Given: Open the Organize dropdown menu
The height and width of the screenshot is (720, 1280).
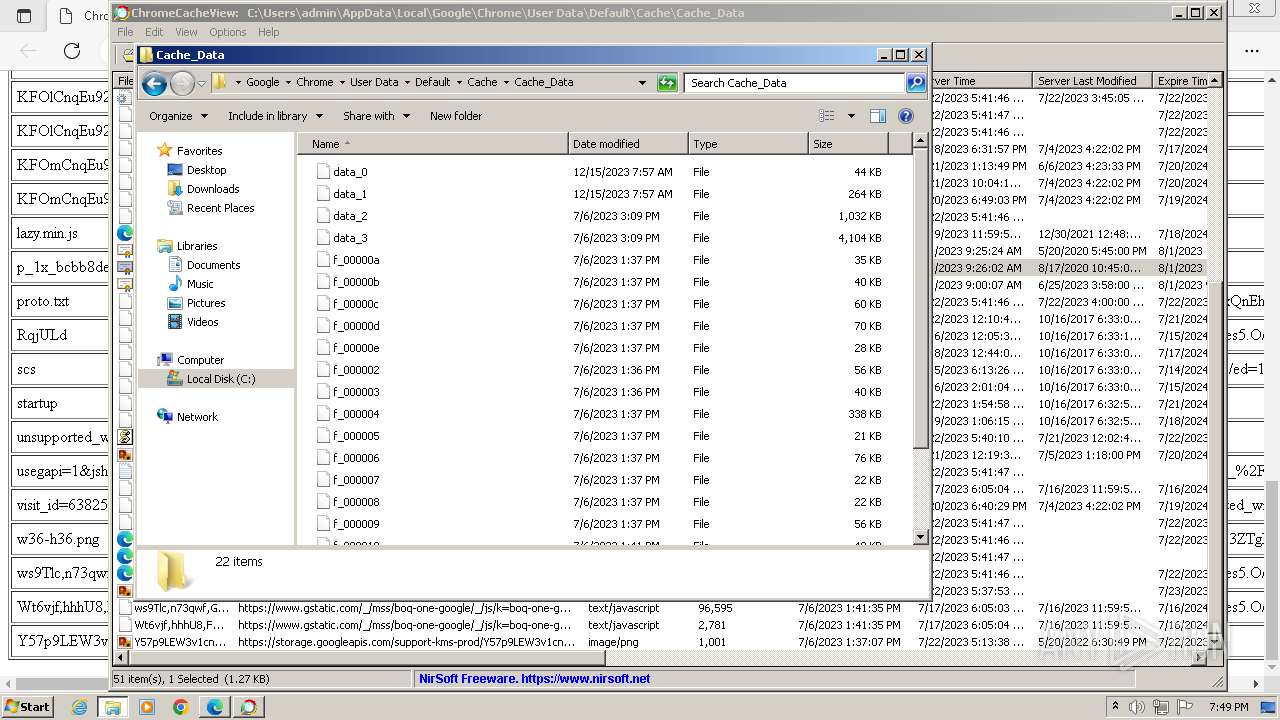Looking at the screenshot, I should (x=178, y=116).
